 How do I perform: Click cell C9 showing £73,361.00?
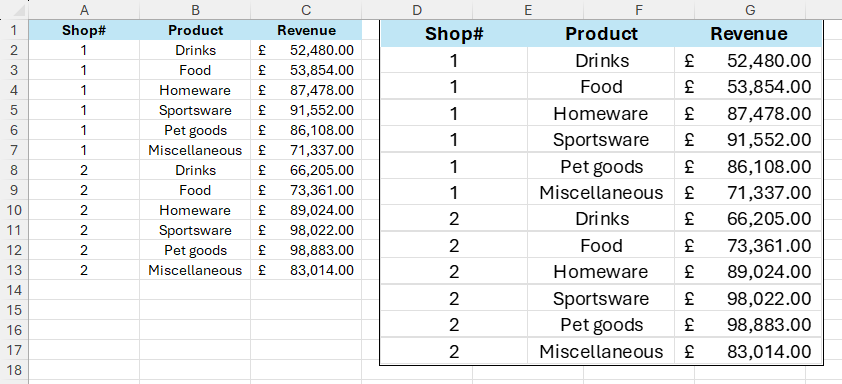click(x=306, y=190)
